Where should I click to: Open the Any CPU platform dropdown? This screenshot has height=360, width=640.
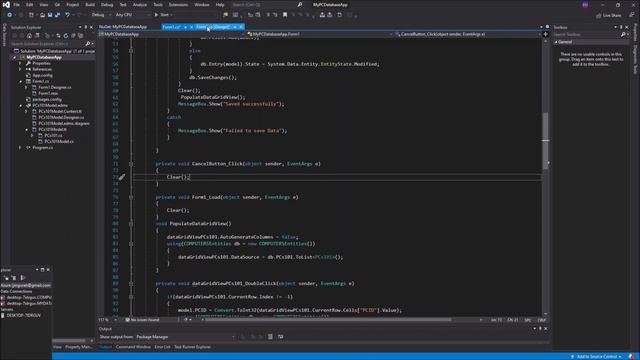132,15
